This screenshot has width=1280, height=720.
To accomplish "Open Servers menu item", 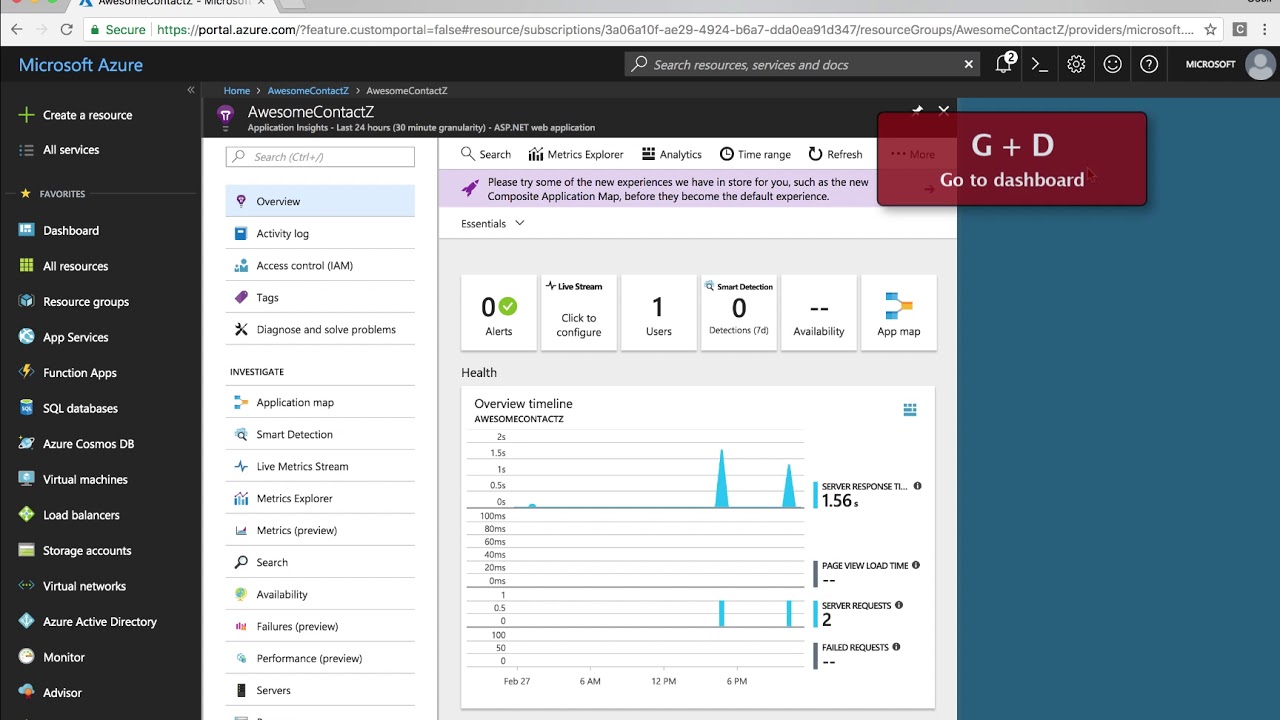I will click(320, 690).
